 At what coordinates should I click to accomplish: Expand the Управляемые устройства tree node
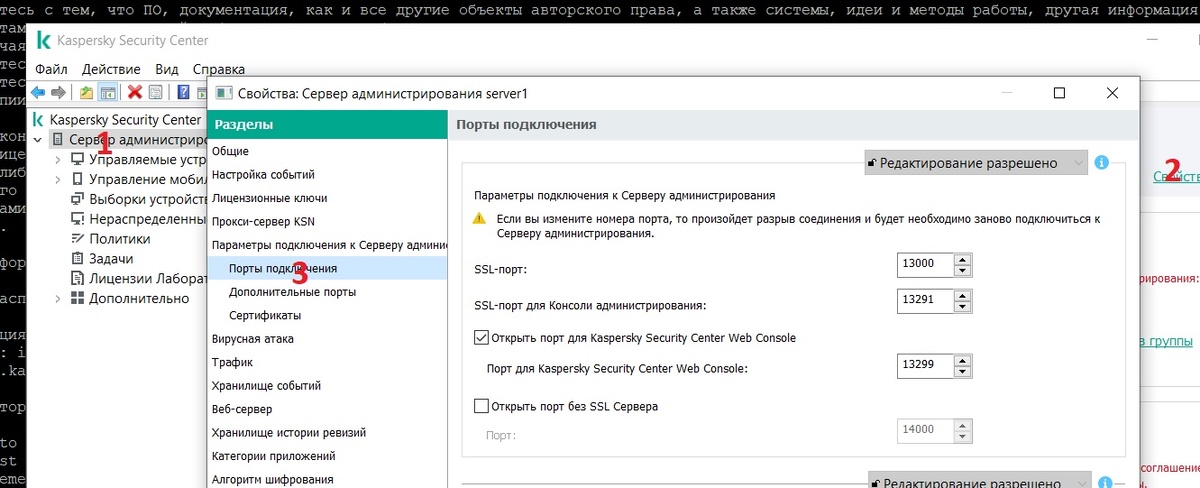pos(57,159)
